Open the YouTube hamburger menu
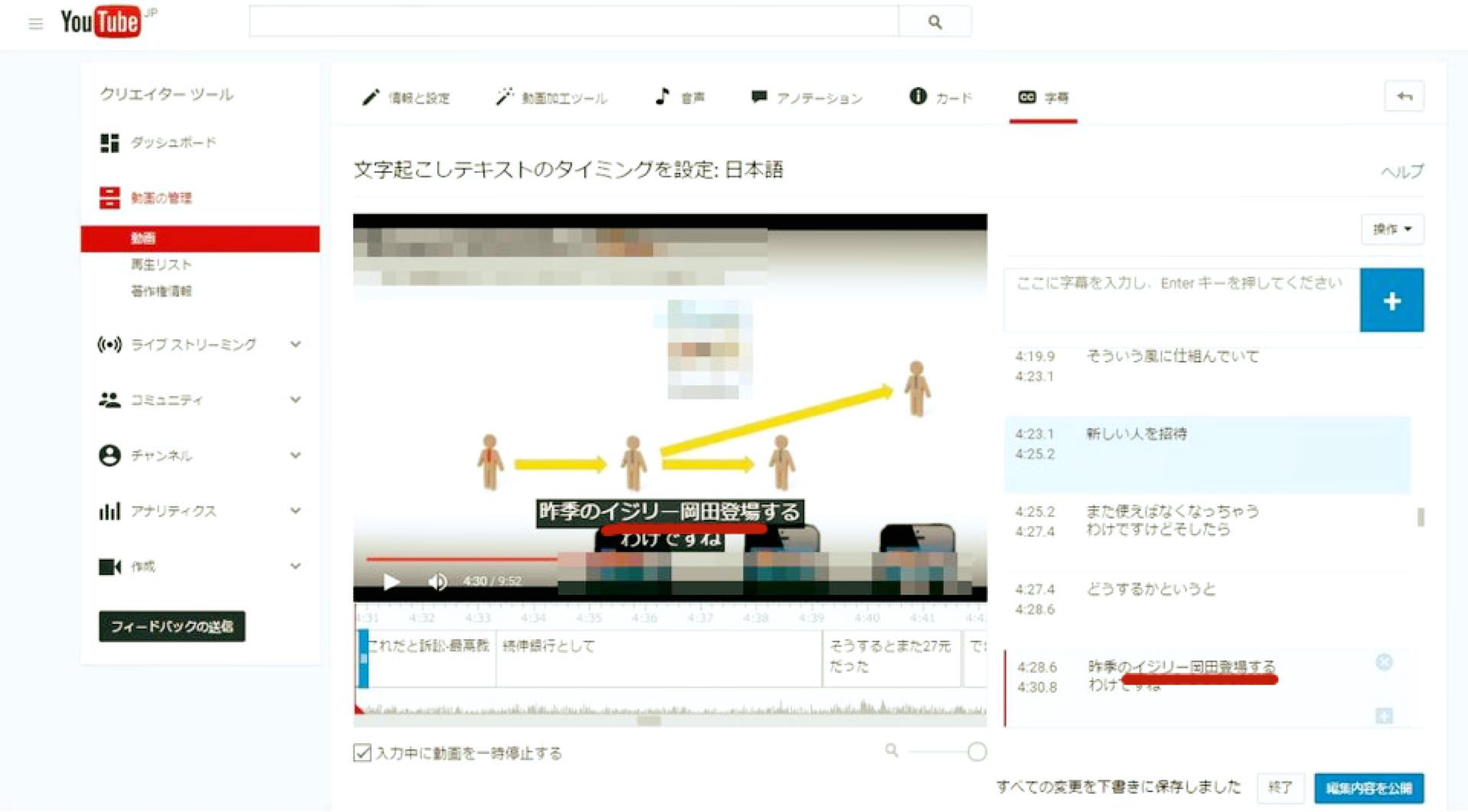The image size is (1468, 812). (x=35, y=24)
